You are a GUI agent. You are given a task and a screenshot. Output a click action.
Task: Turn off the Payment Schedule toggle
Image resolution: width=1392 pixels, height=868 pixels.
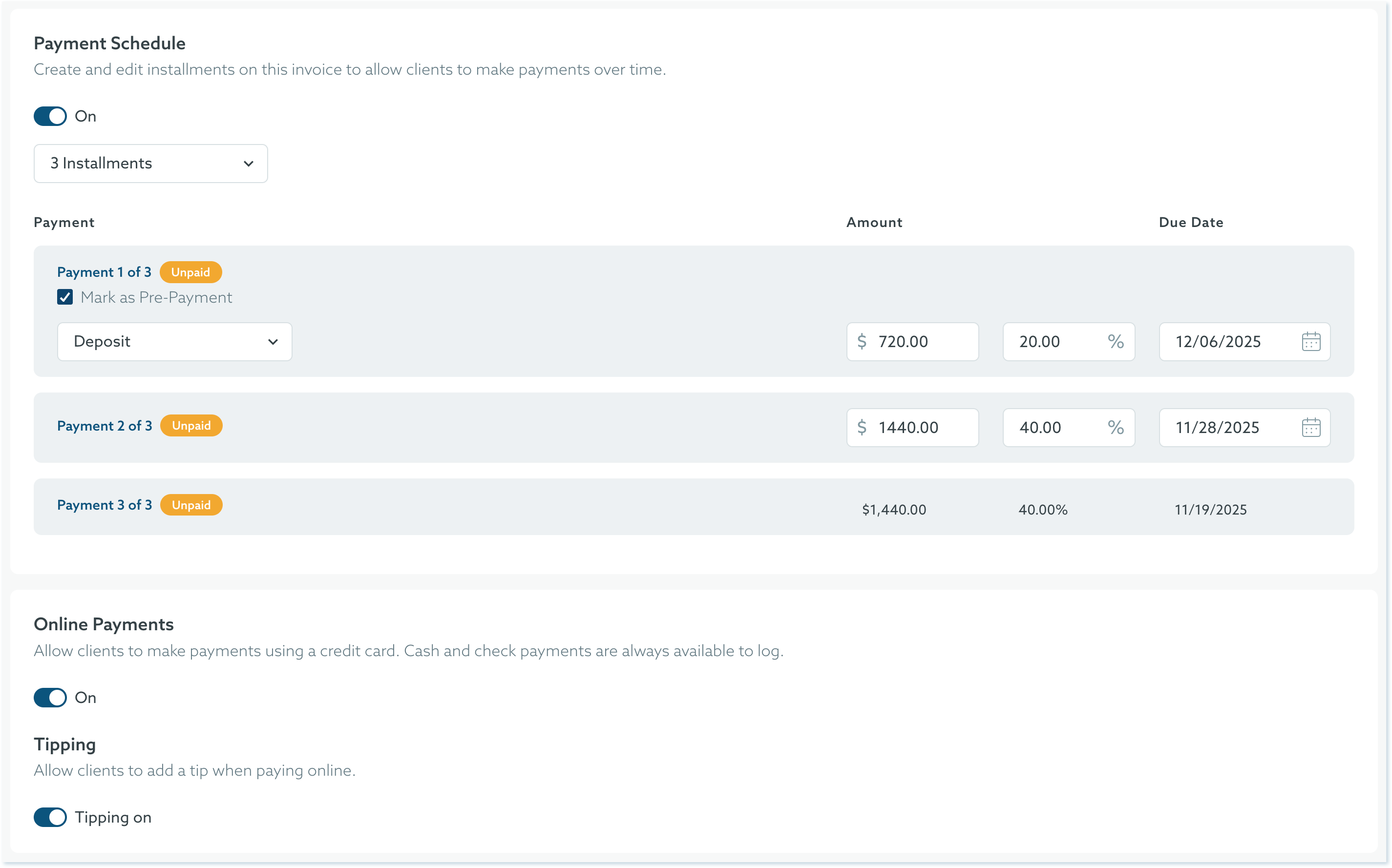[50, 117]
